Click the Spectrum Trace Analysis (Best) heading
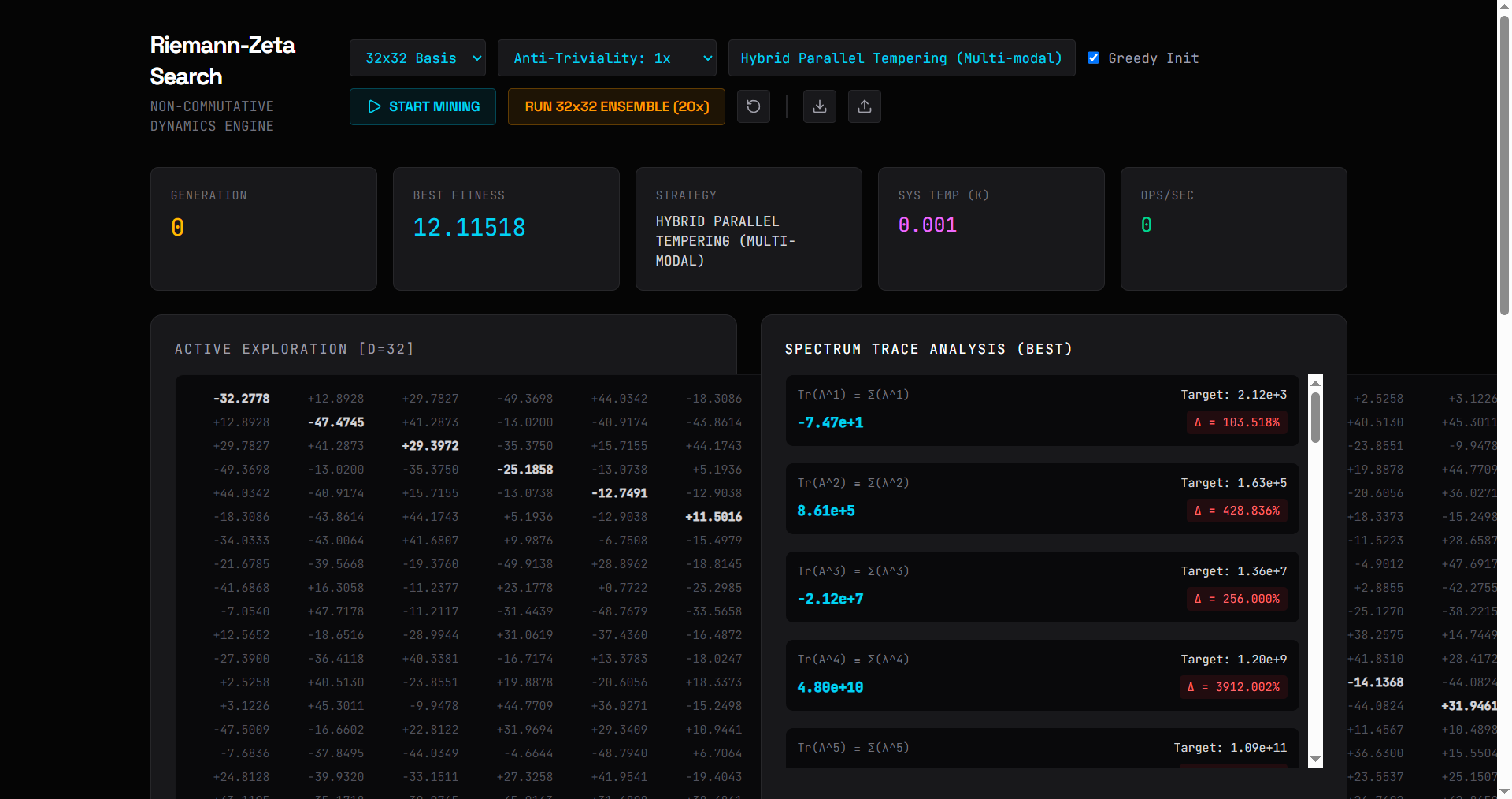This screenshot has width=1512, height=799. point(928,349)
